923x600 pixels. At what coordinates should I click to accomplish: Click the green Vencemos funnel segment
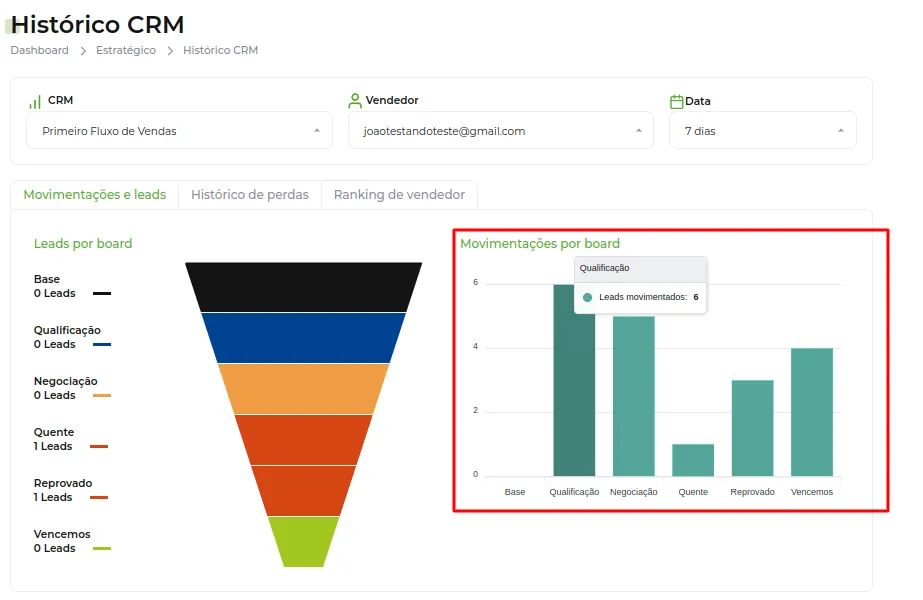click(304, 542)
